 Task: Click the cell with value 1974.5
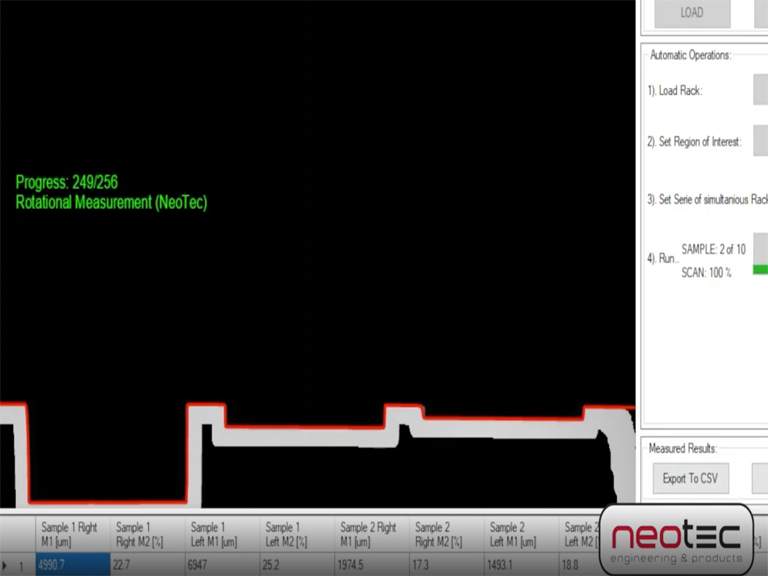370,566
